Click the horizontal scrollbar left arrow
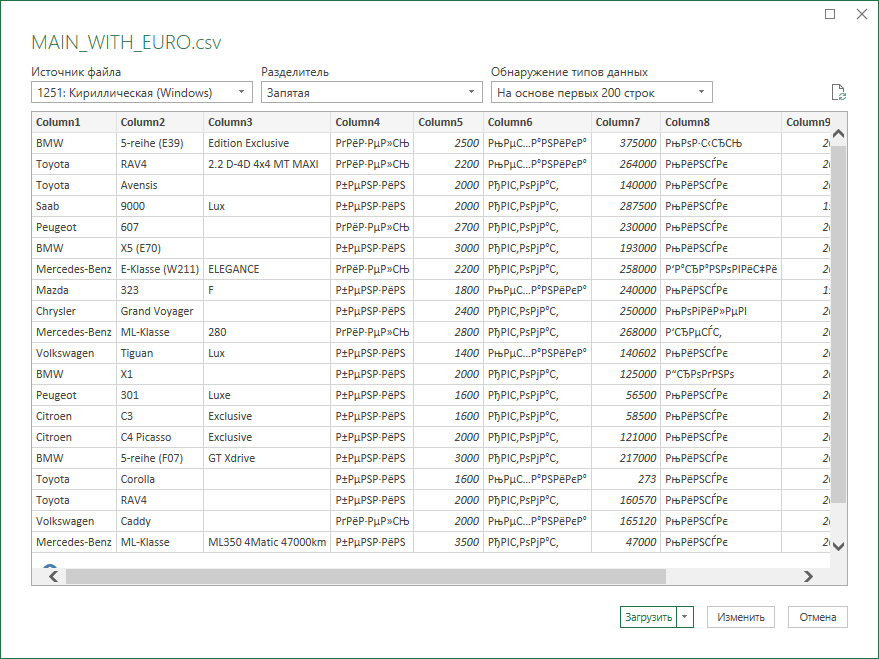 (x=53, y=576)
